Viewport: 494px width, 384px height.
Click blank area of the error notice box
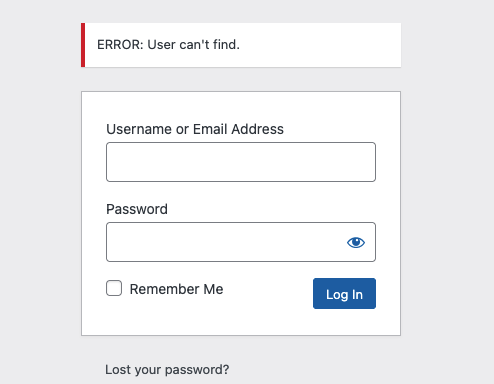pyautogui.click(x=320, y=45)
